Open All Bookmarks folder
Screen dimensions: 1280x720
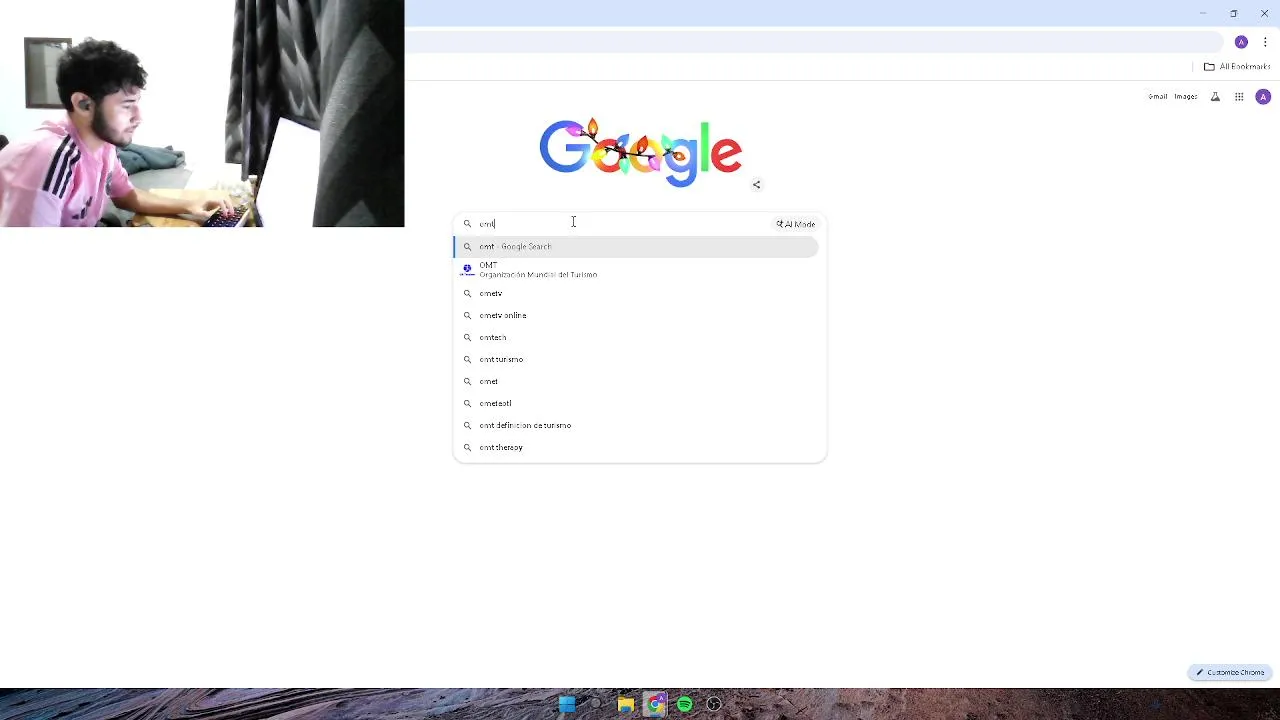pos(1237,67)
